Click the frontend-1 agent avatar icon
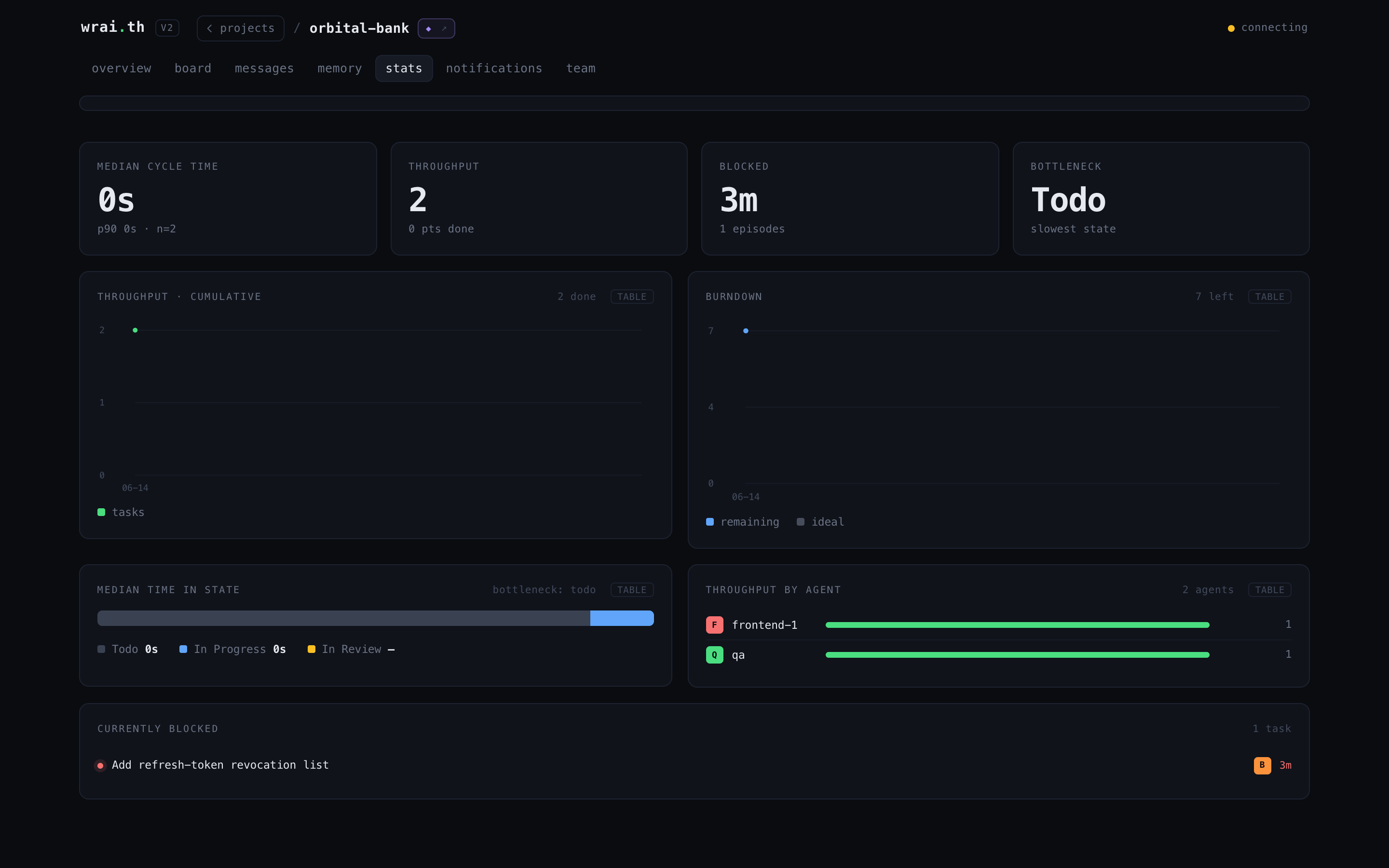The height and width of the screenshot is (868, 1389). (x=714, y=624)
